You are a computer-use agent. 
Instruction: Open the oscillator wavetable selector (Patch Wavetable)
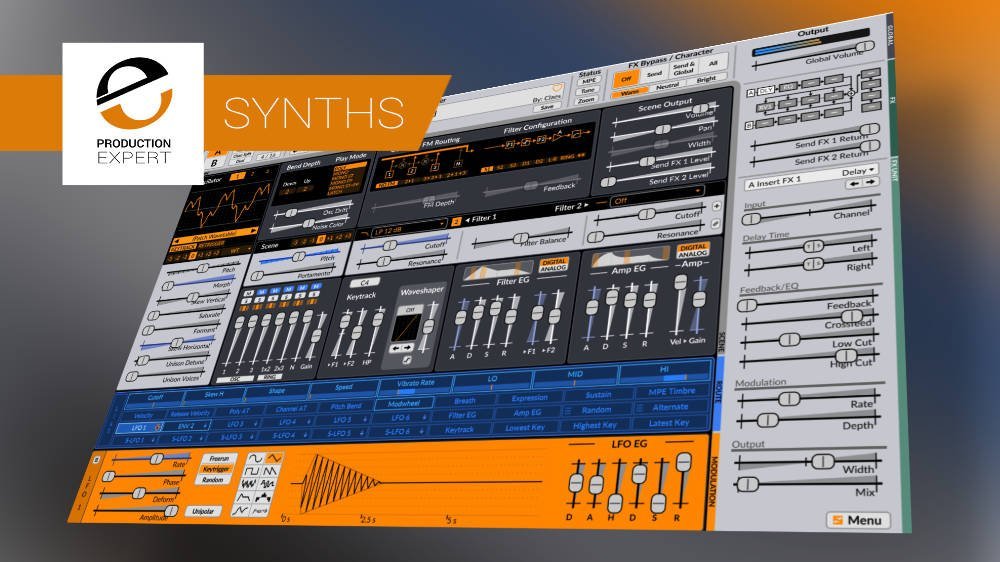pos(214,234)
